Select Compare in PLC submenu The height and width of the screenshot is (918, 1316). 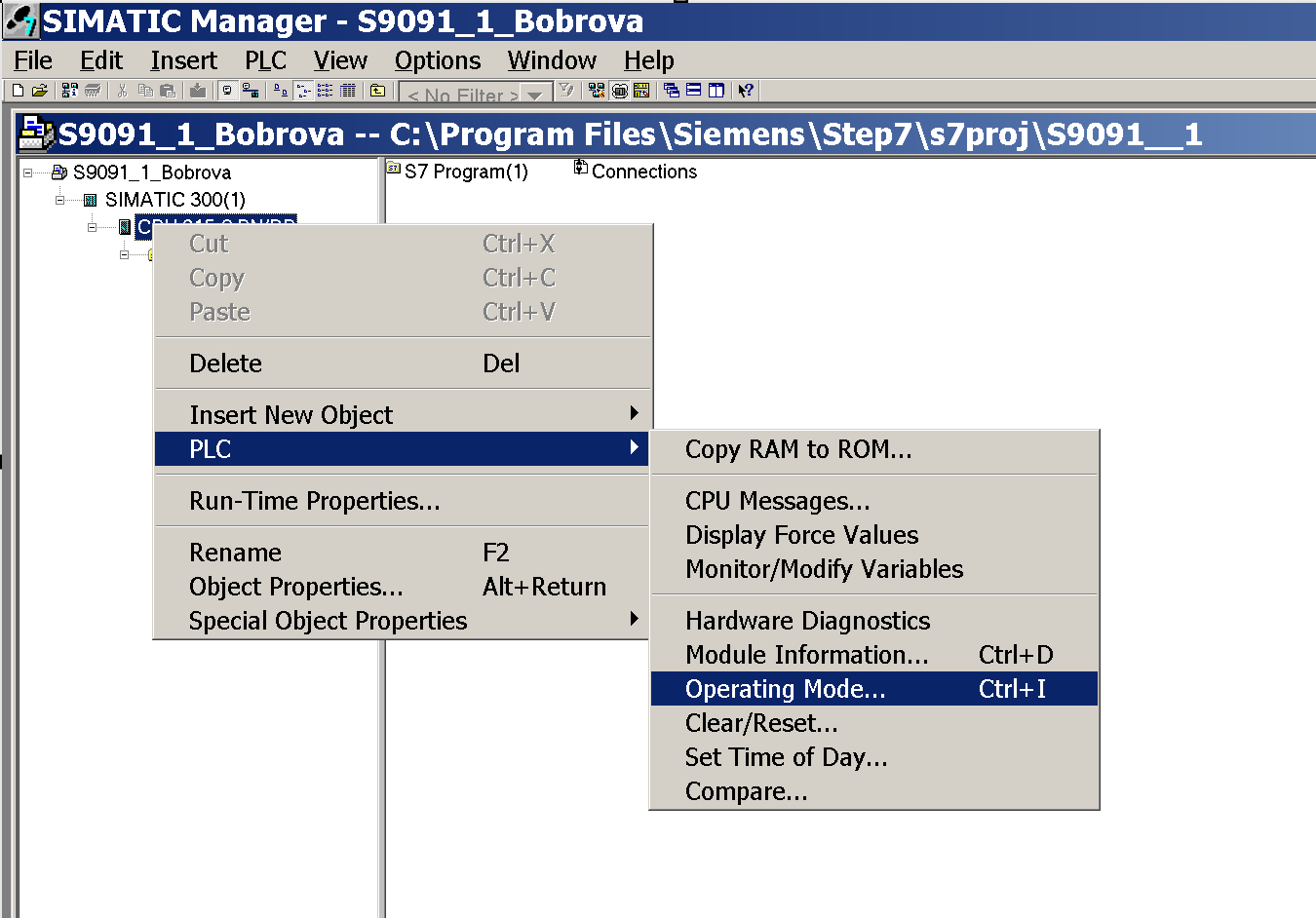(874, 791)
